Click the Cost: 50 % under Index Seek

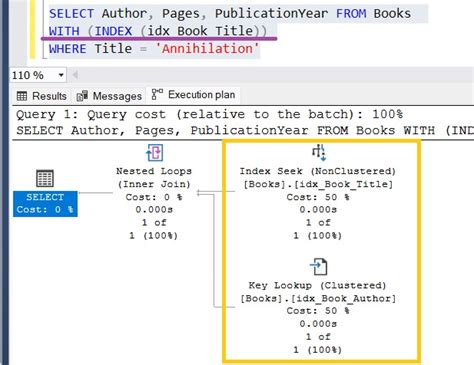click(318, 197)
